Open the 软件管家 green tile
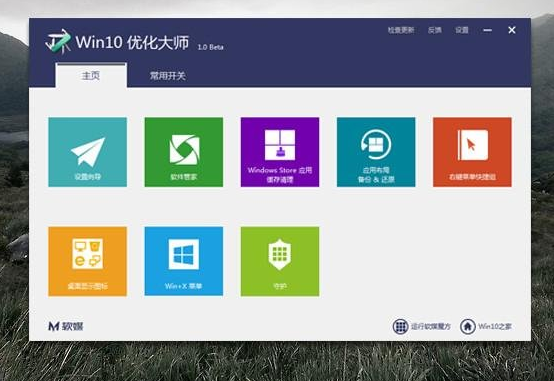 click(184, 152)
